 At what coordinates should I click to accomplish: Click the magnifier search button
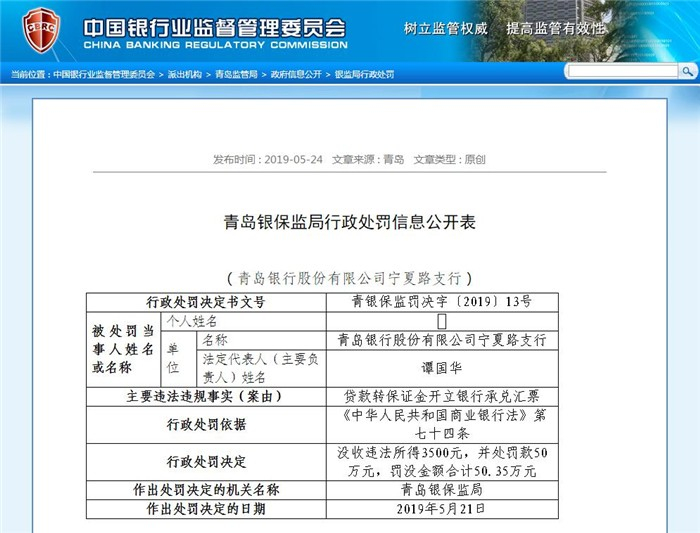[687, 71]
